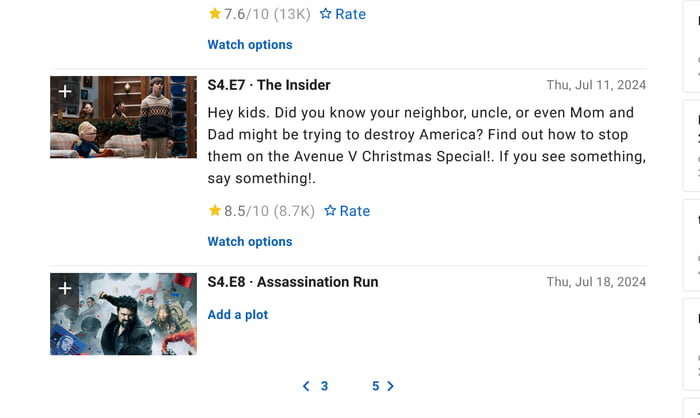The height and width of the screenshot is (418, 700).
Task: Rate The Insider episode
Action: [347, 211]
